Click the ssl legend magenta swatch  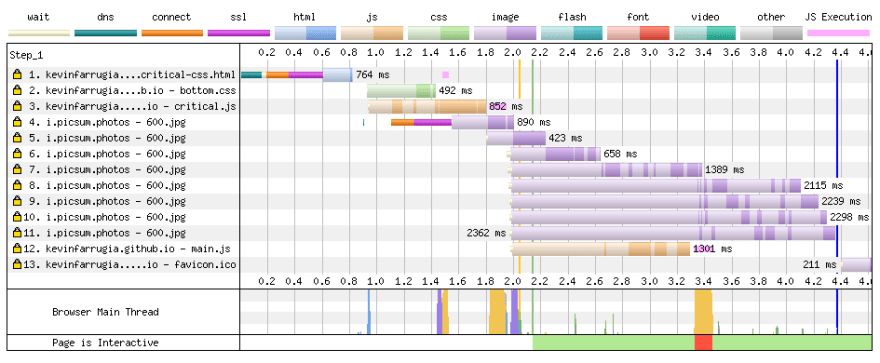coord(239,33)
